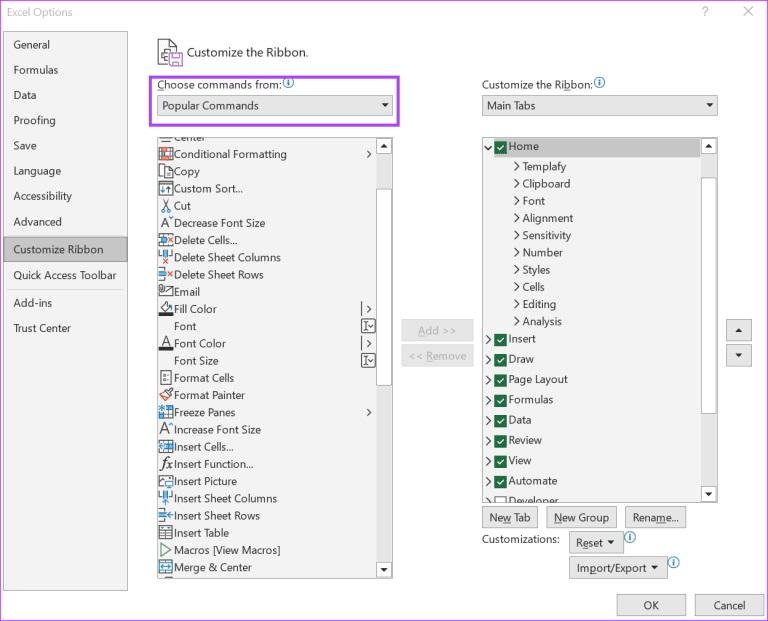Select the Insert Sheet Columns icon
This screenshot has height=621, width=768.
[166, 498]
